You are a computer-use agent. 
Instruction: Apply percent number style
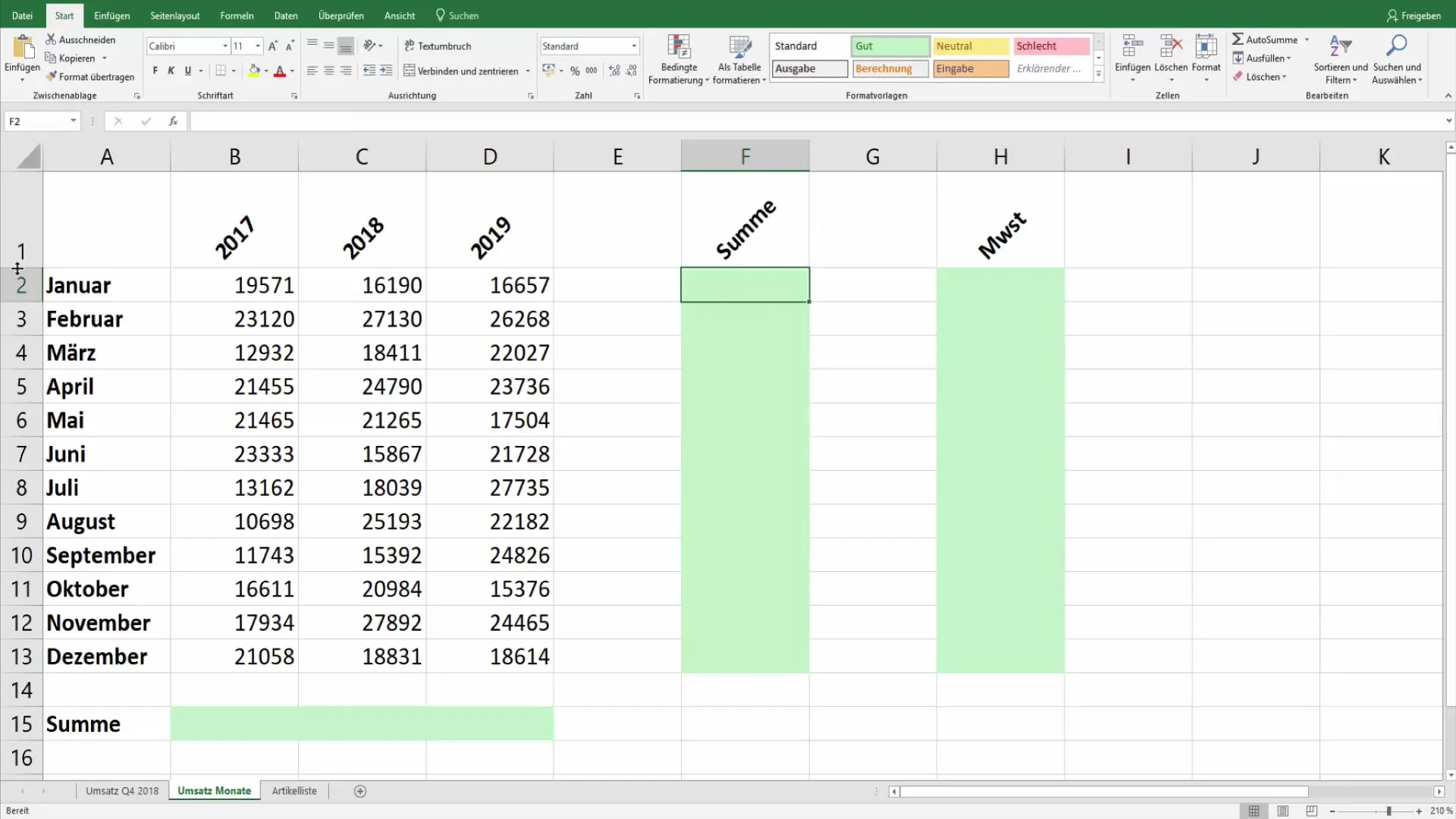tap(575, 71)
